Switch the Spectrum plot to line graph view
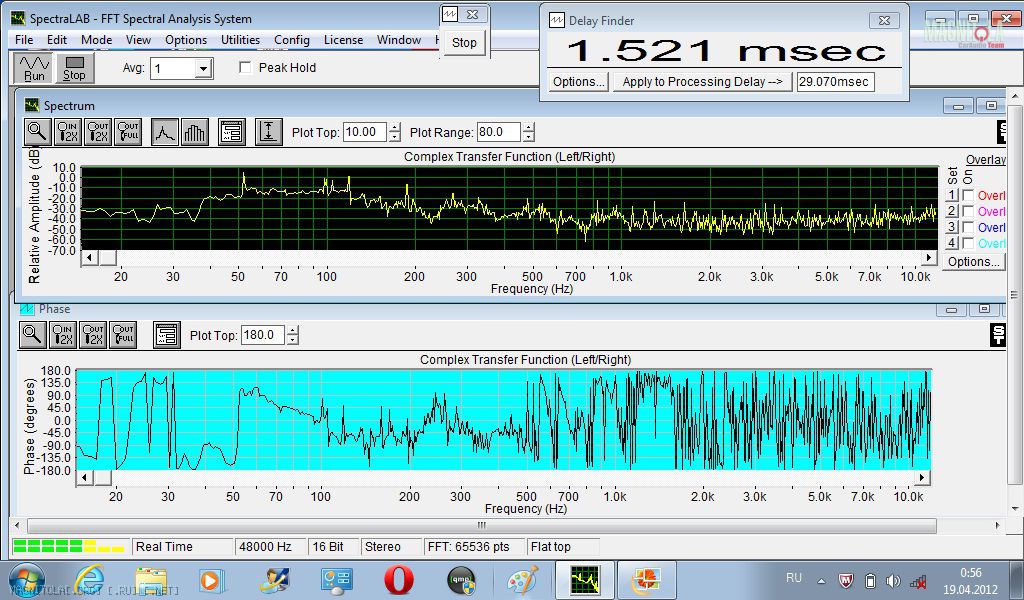The width and height of the screenshot is (1024, 600). click(x=165, y=132)
